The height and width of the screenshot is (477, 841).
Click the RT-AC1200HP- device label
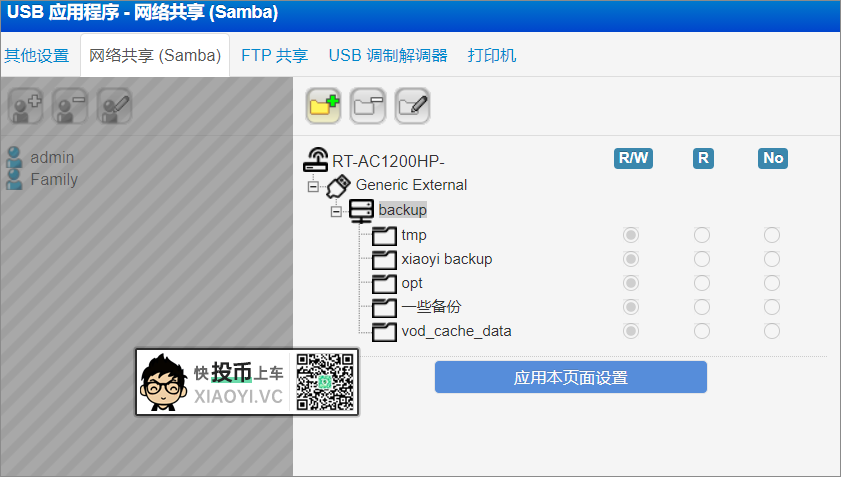point(388,161)
